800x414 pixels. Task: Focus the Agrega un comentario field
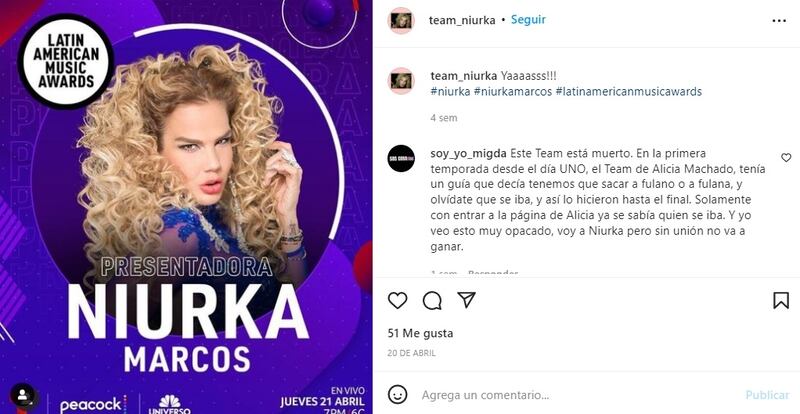point(576,395)
